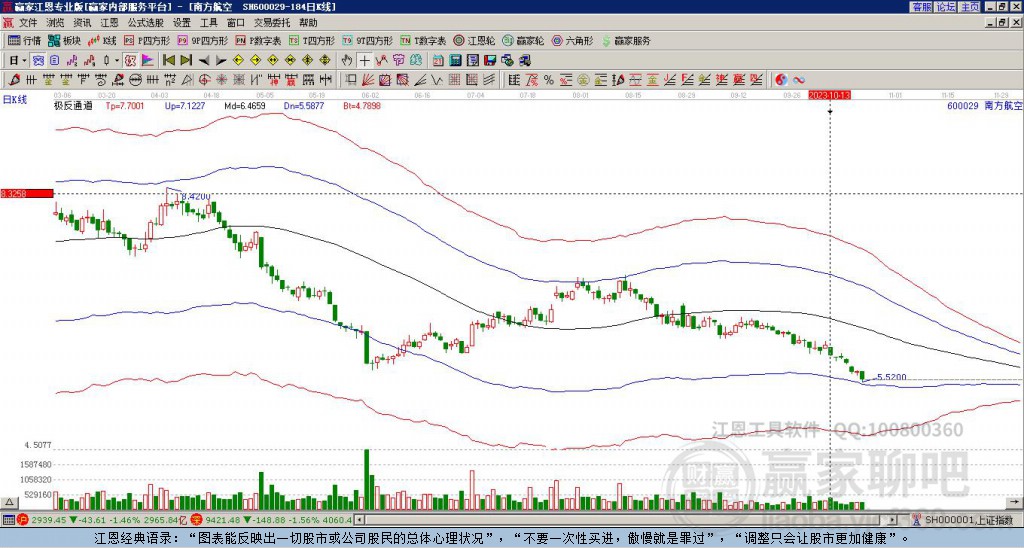Jump to last bar with right-end arrow
Image resolution: width=1024 pixels, height=548 pixels.
(185, 61)
